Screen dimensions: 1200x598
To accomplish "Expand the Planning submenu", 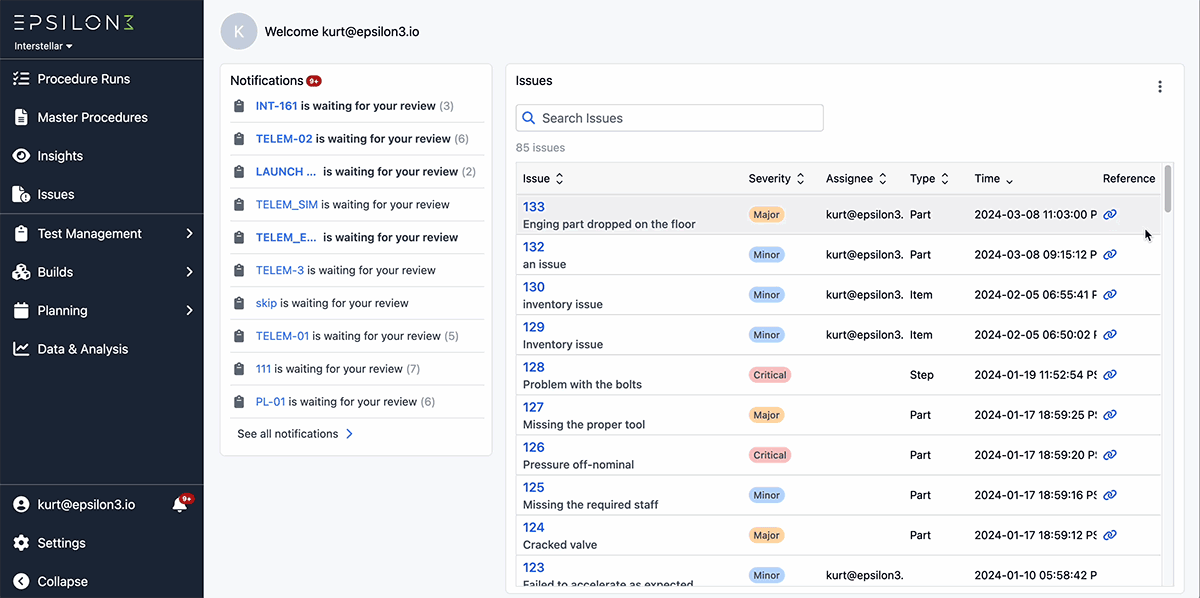I will click(189, 311).
